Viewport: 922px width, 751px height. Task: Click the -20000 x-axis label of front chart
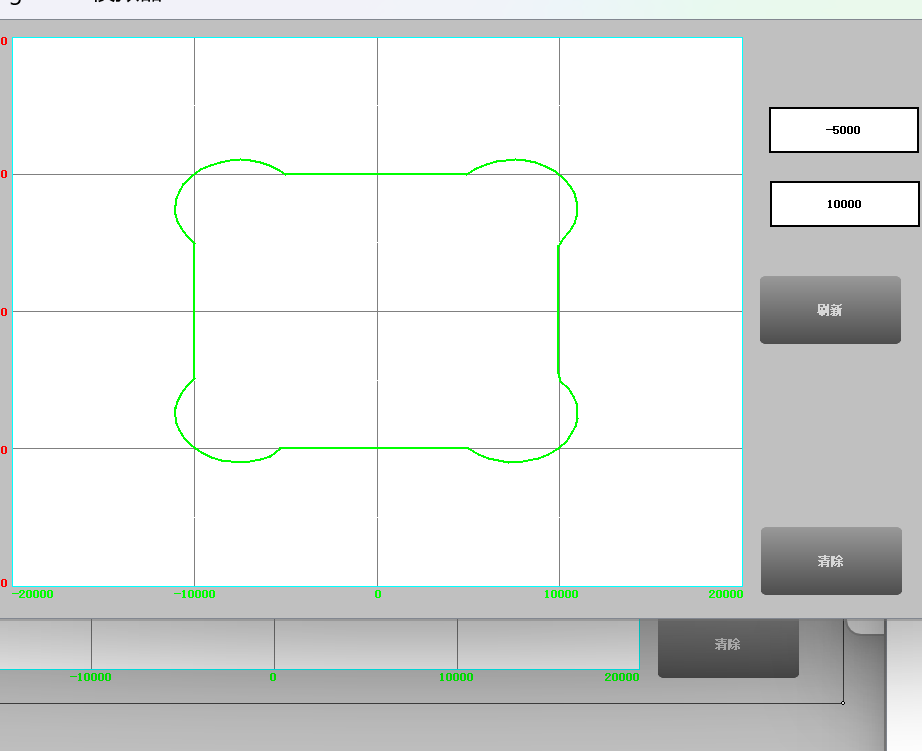point(33,594)
